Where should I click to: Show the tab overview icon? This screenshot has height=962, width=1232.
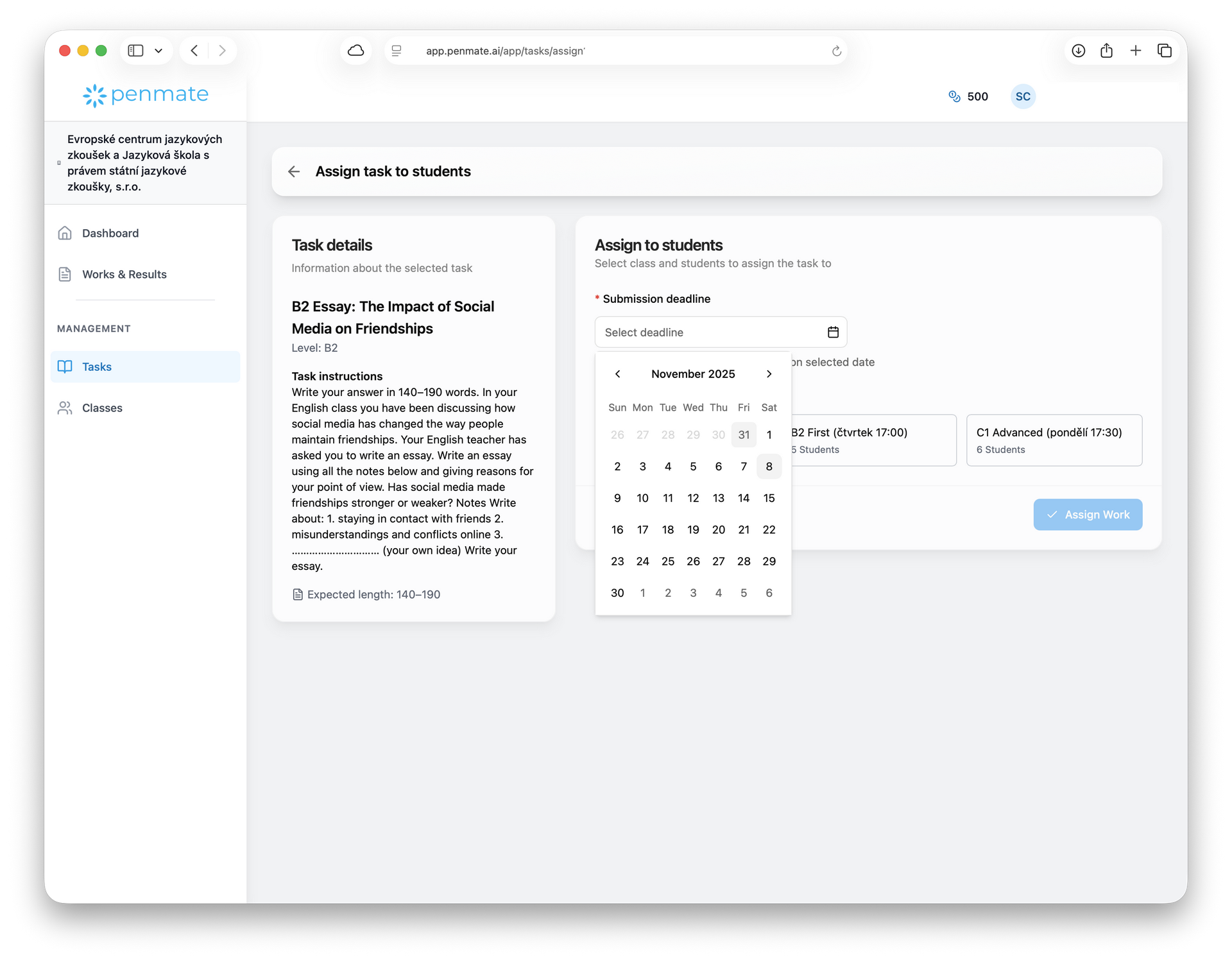tap(1164, 51)
